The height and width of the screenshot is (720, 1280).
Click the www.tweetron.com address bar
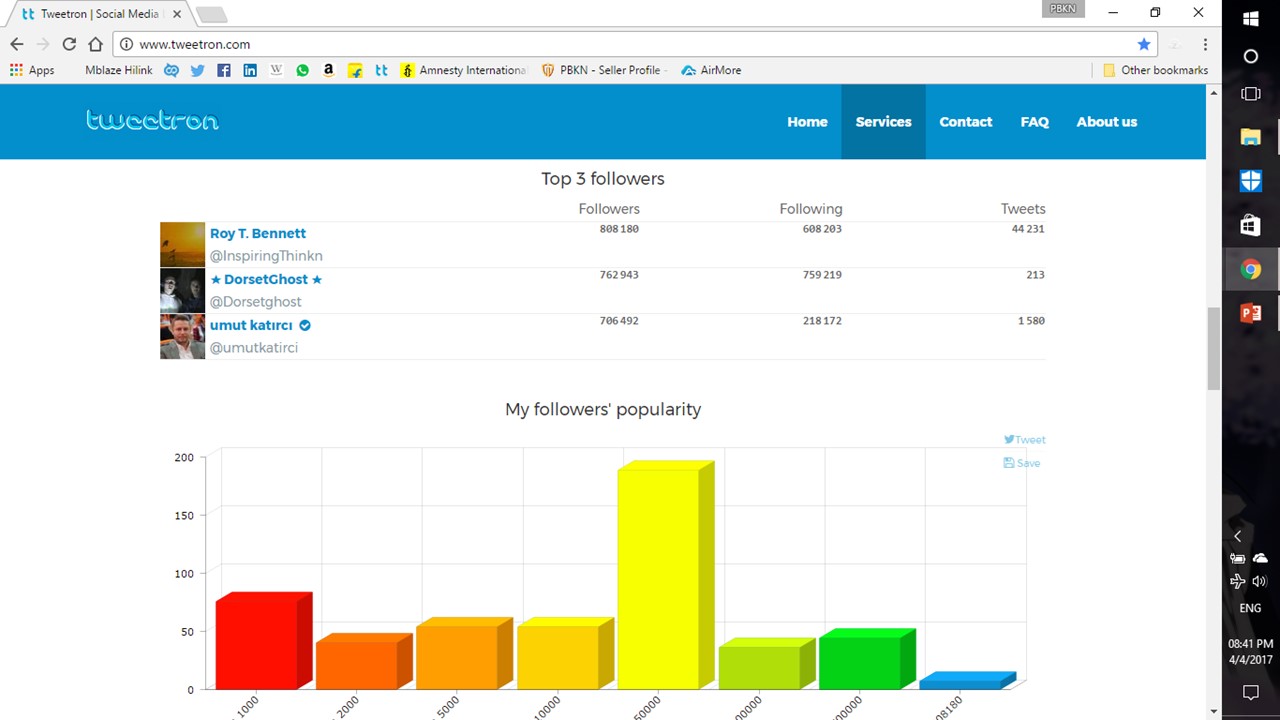600,44
